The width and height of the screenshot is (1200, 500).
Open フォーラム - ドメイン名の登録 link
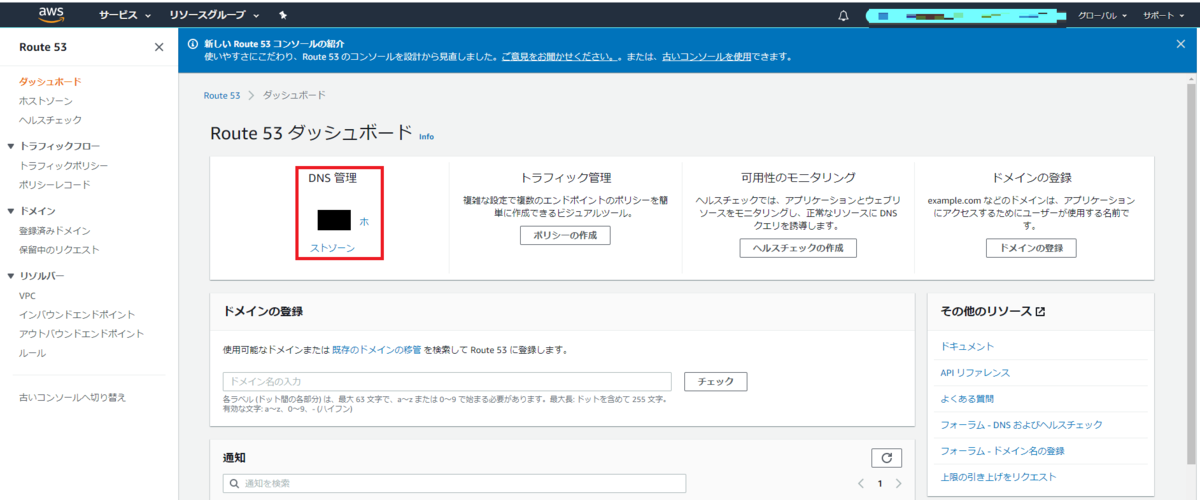[x=1003, y=451]
